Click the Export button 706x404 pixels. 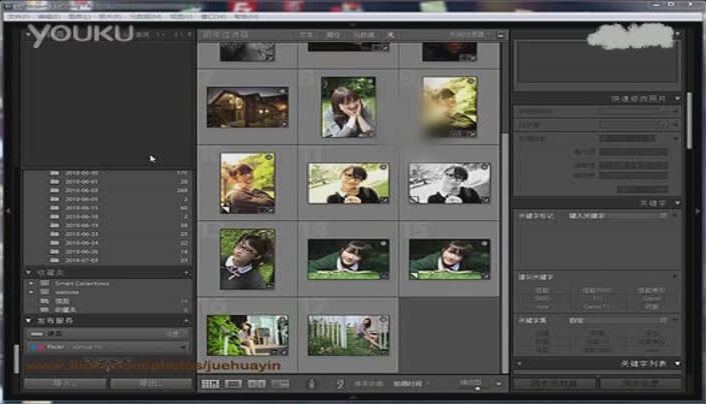pyautogui.click(x=151, y=383)
